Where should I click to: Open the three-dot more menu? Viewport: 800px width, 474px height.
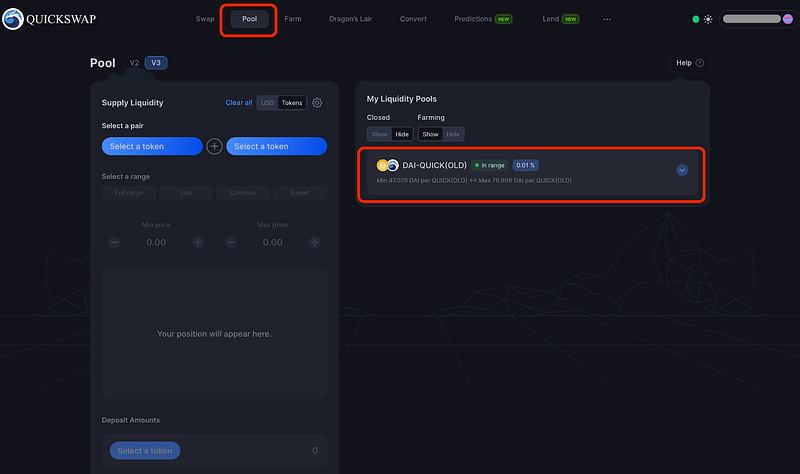coord(607,19)
